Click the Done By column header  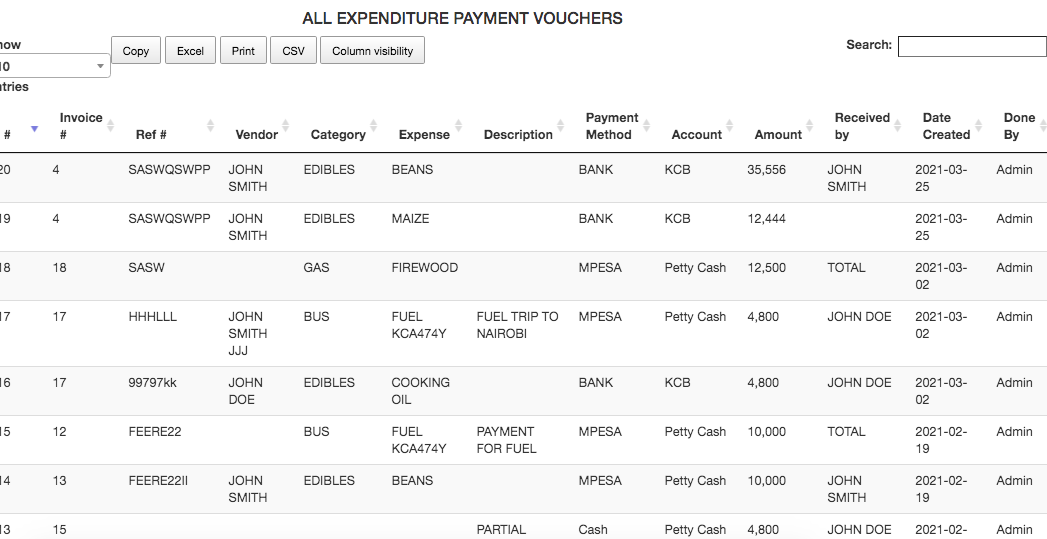tap(1018, 126)
